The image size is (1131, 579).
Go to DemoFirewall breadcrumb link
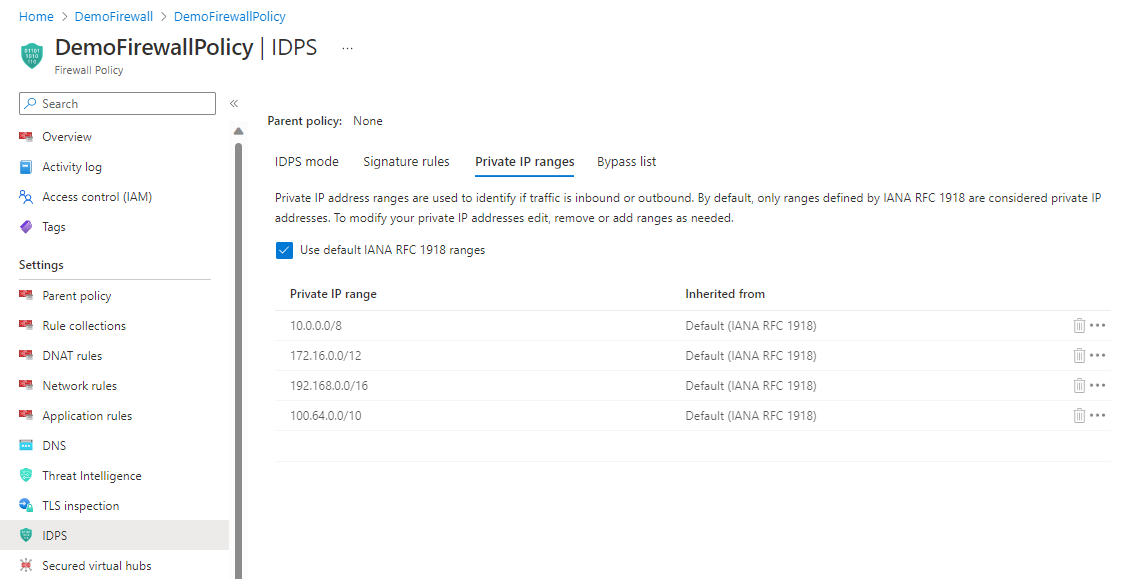point(114,16)
